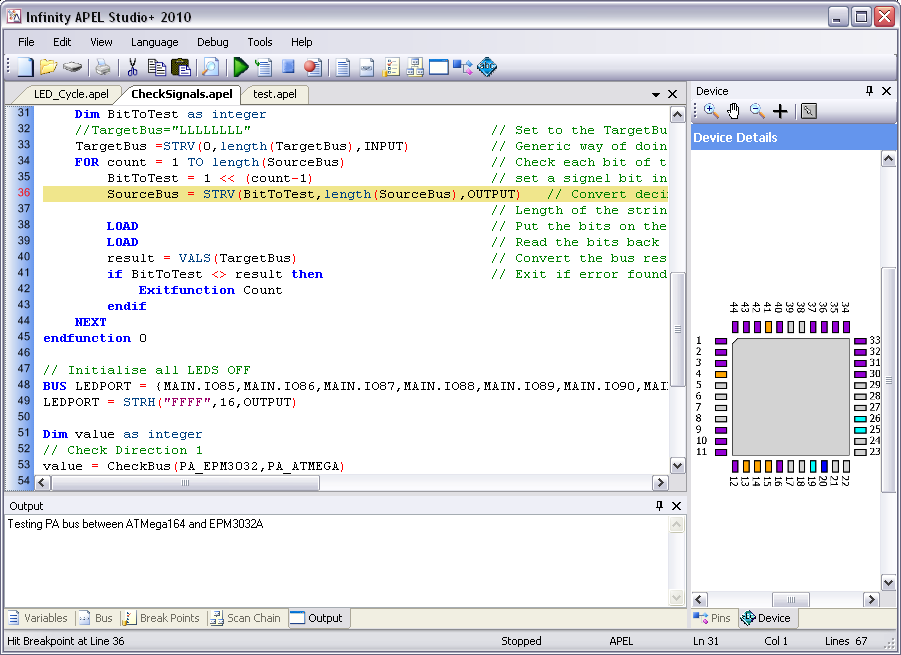Click zoom in magnifier in Device panel
The image size is (901, 655).
pyautogui.click(x=711, y=111)
